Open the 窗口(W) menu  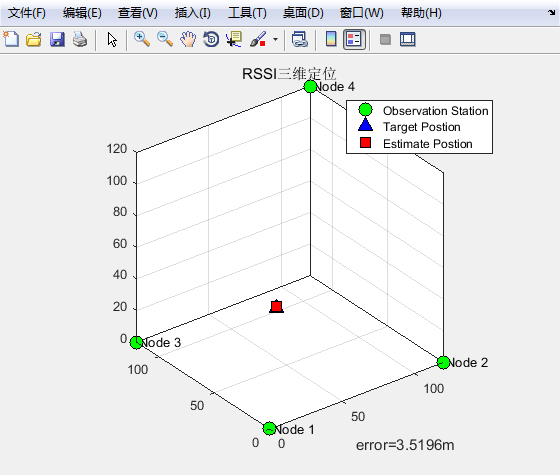(362, 13)
